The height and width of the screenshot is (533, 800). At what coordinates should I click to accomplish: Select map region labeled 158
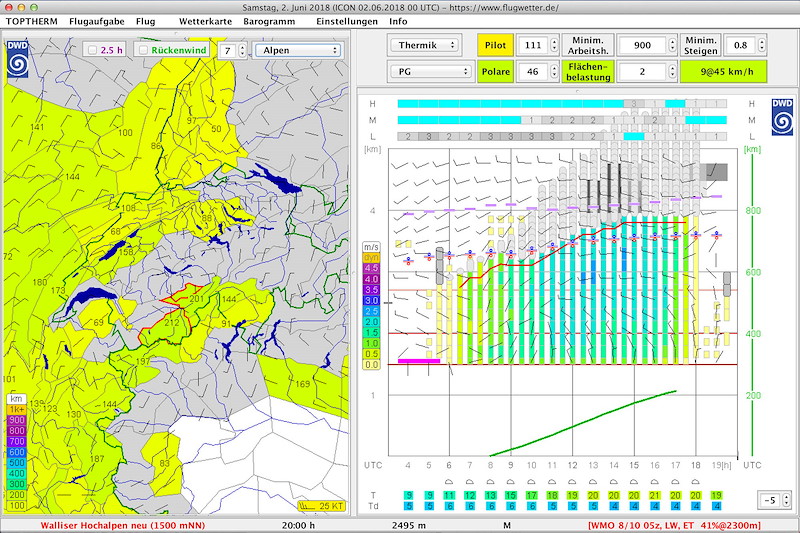[126, 252]
